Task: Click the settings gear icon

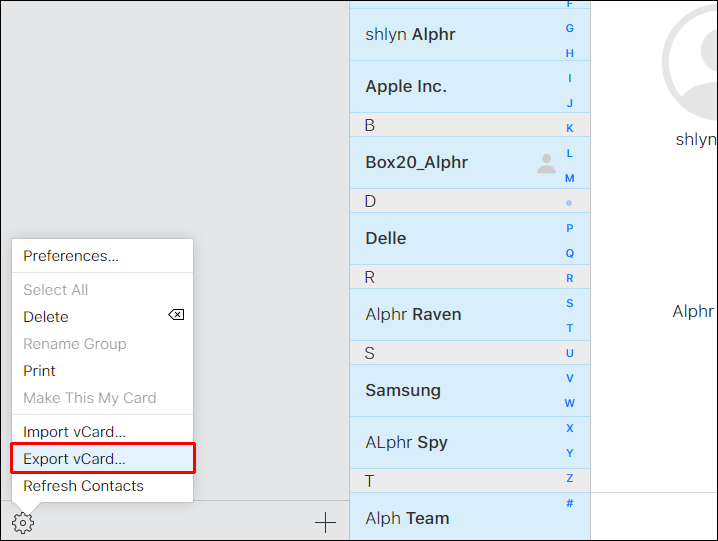Action: pyautogui.click(x=22, y=522)
